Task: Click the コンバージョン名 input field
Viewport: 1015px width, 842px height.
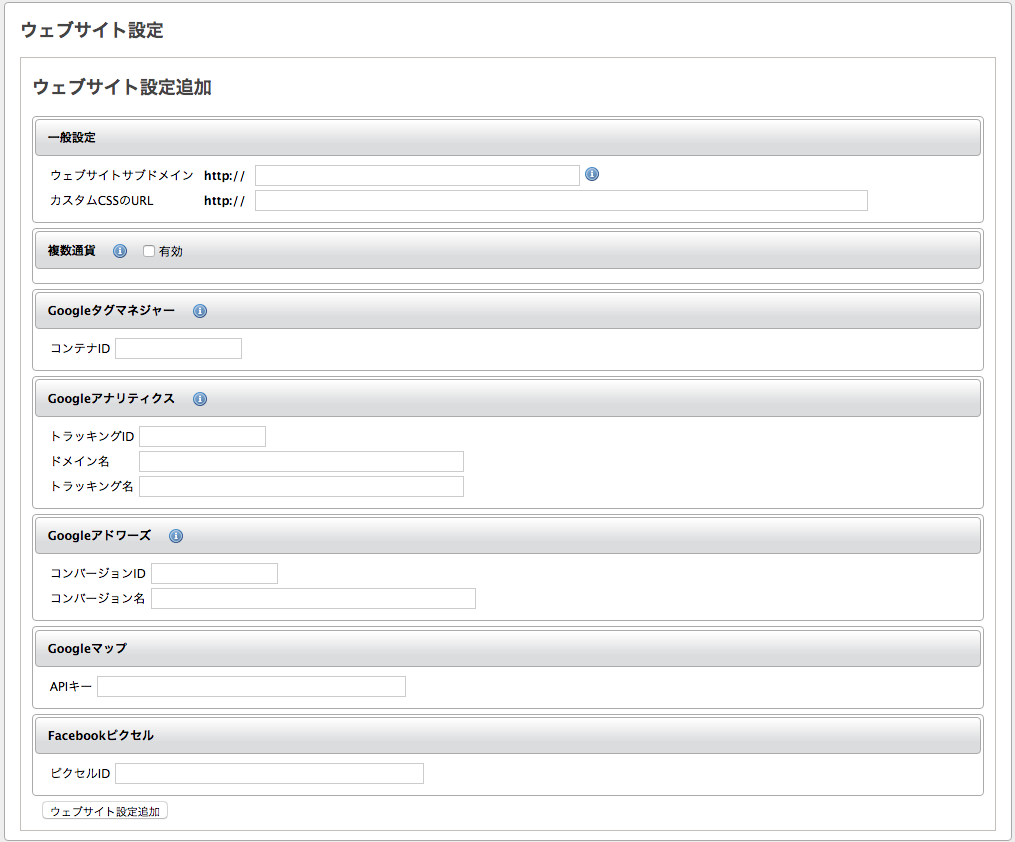Action: pyautogui.click(x=313, y=599)
